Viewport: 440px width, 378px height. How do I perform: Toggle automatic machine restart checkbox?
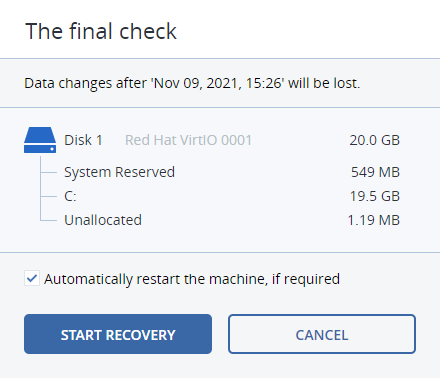pos(32,278)
